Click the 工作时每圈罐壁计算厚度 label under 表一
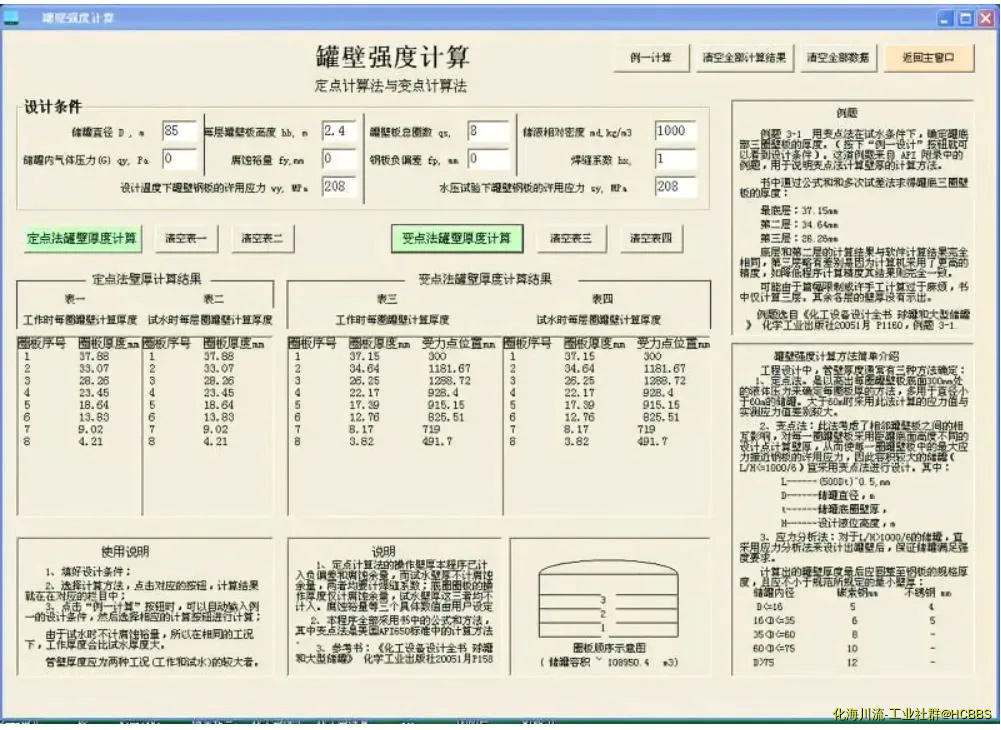Screen dimensions: 1001x730 [x=80, y=319]
